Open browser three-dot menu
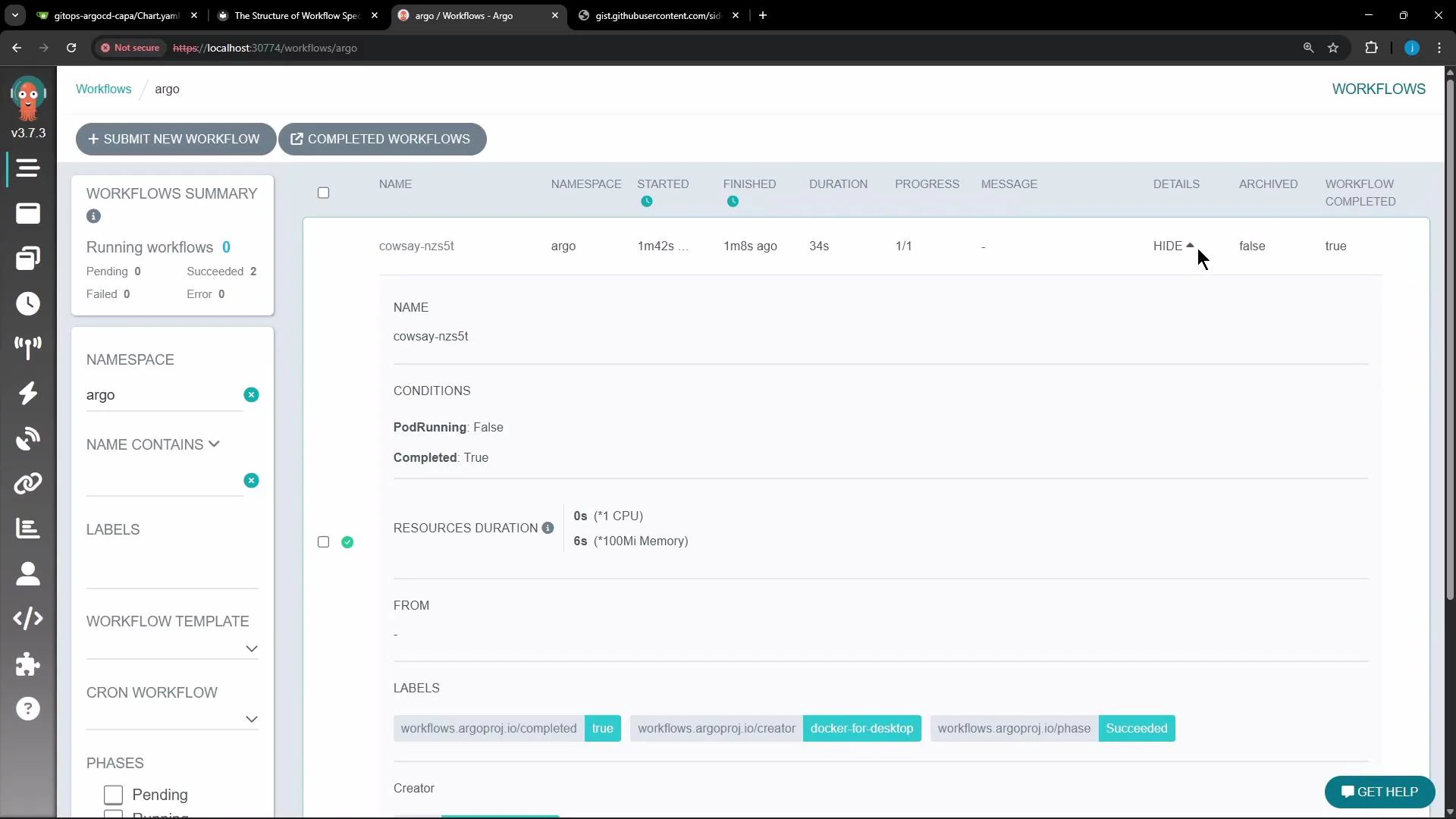This screenshot has width=1456, height=819. pyautogui.click(x=1439, y=48)
